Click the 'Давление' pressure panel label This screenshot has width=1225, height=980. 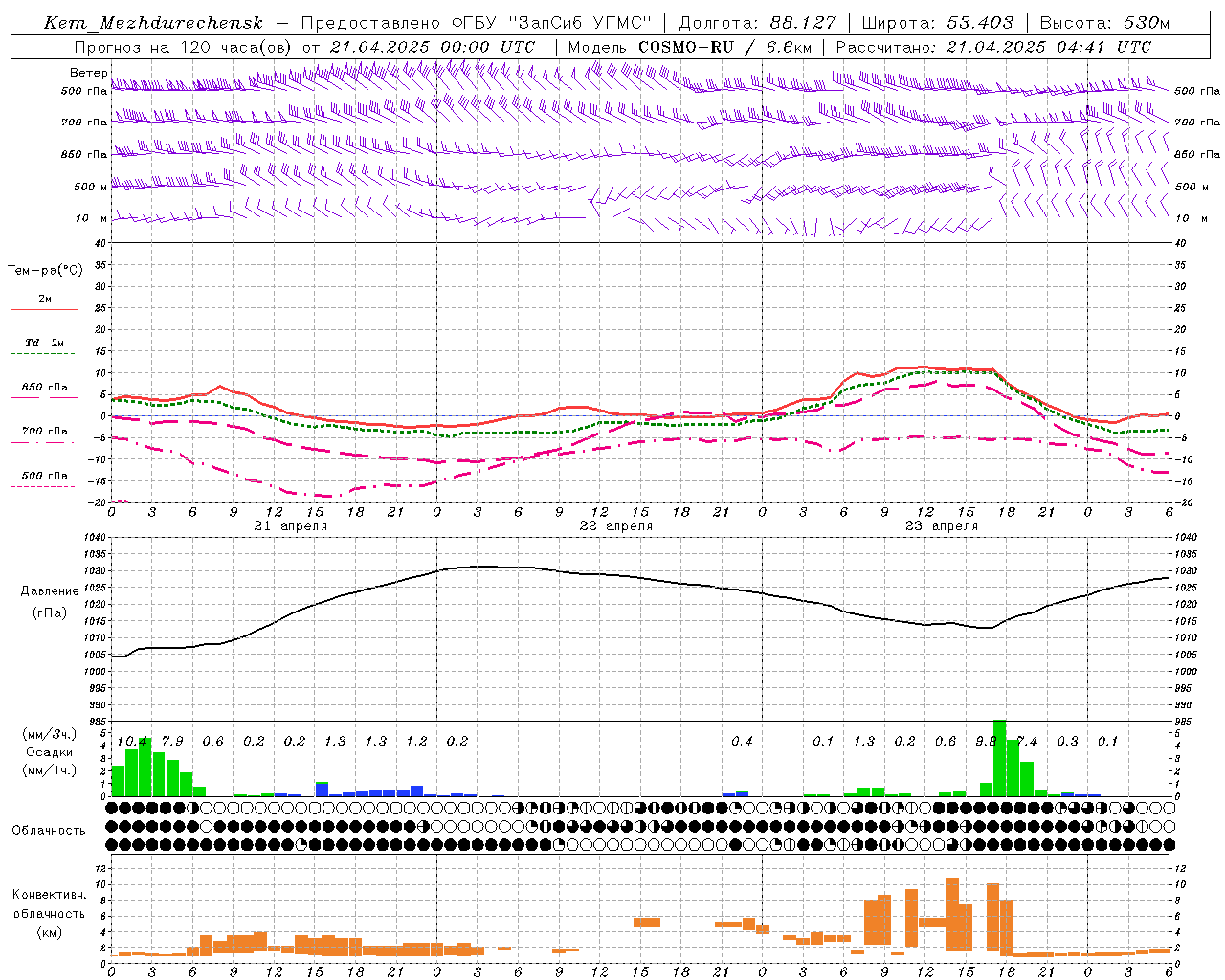[49, 591]
